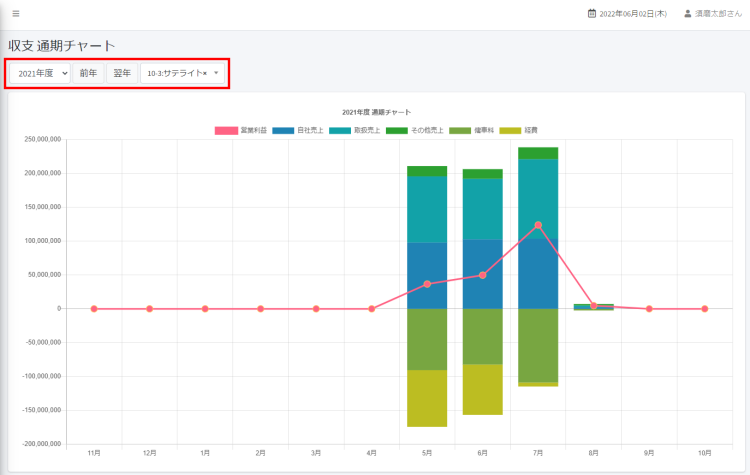Go to next year with 翌年
The image size is (750, 475).
[x=122, y=73]
